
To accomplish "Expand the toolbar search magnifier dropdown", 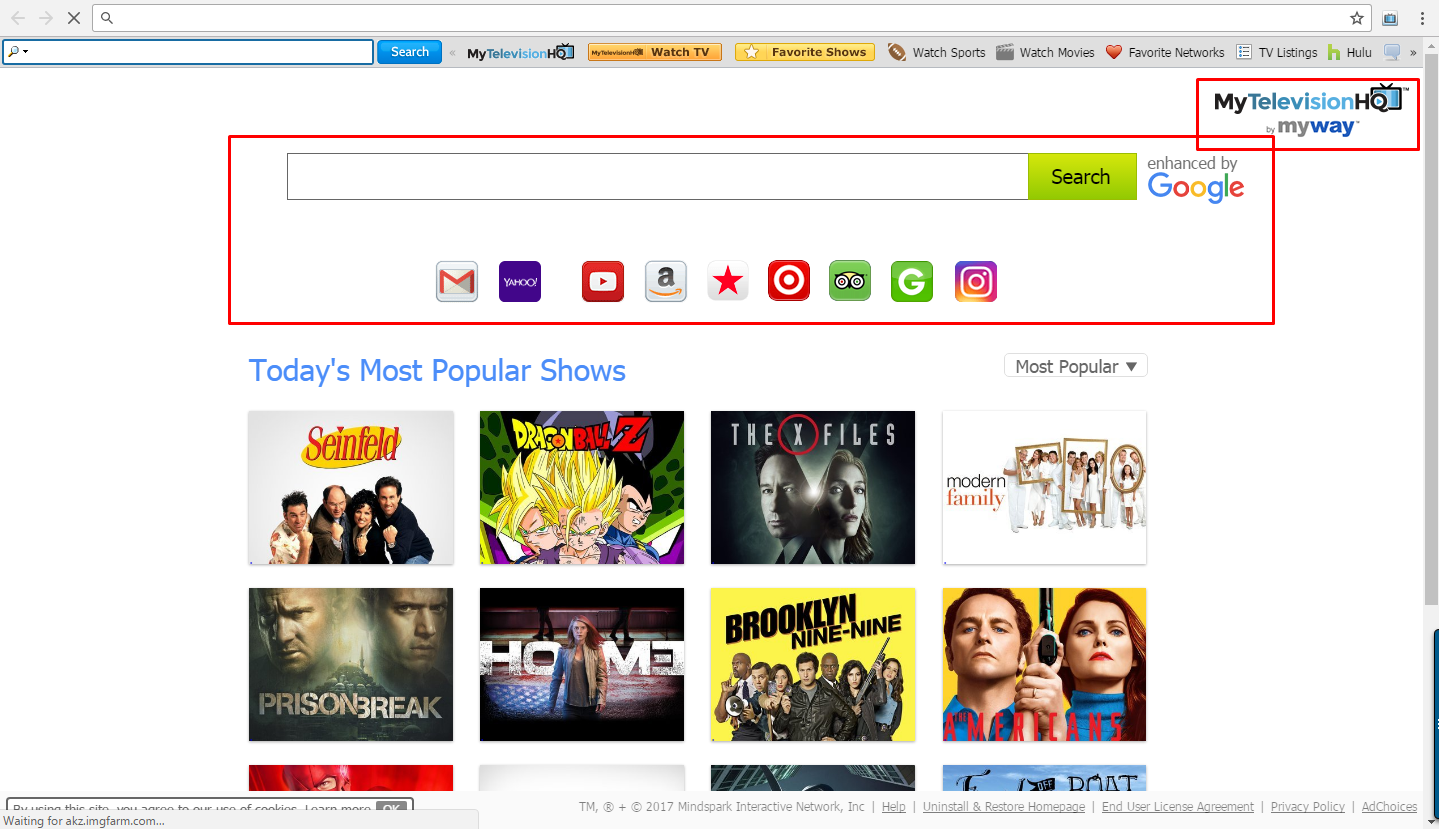I will [x=17, y=52].
